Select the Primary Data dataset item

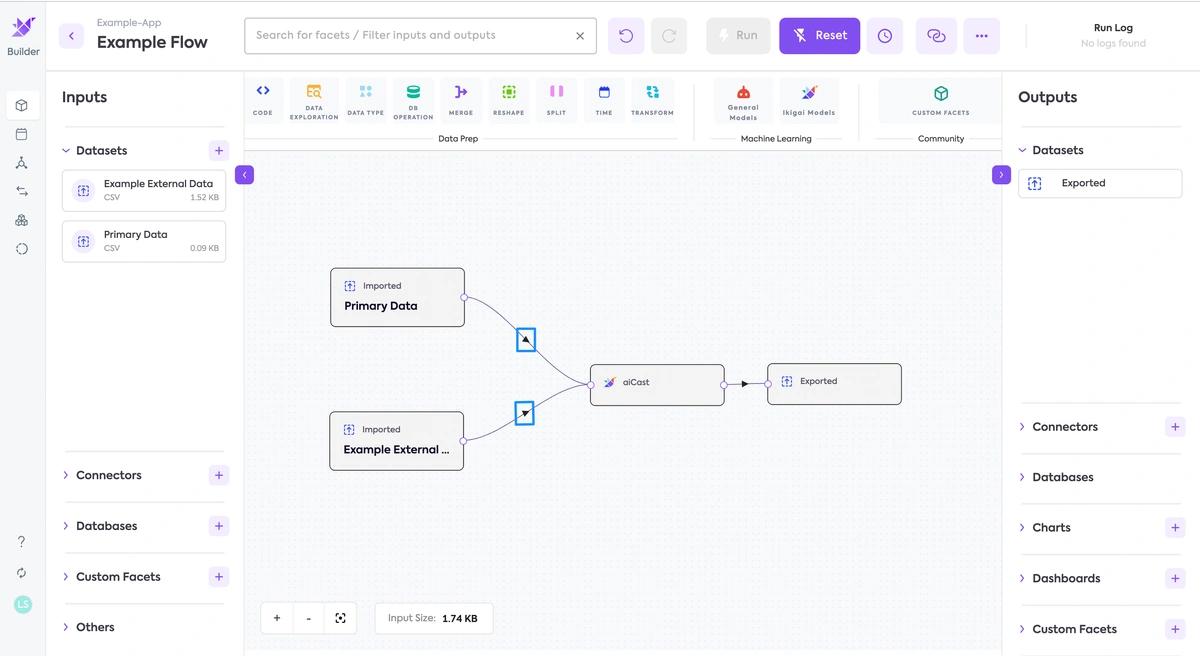[x=144, y=242]
